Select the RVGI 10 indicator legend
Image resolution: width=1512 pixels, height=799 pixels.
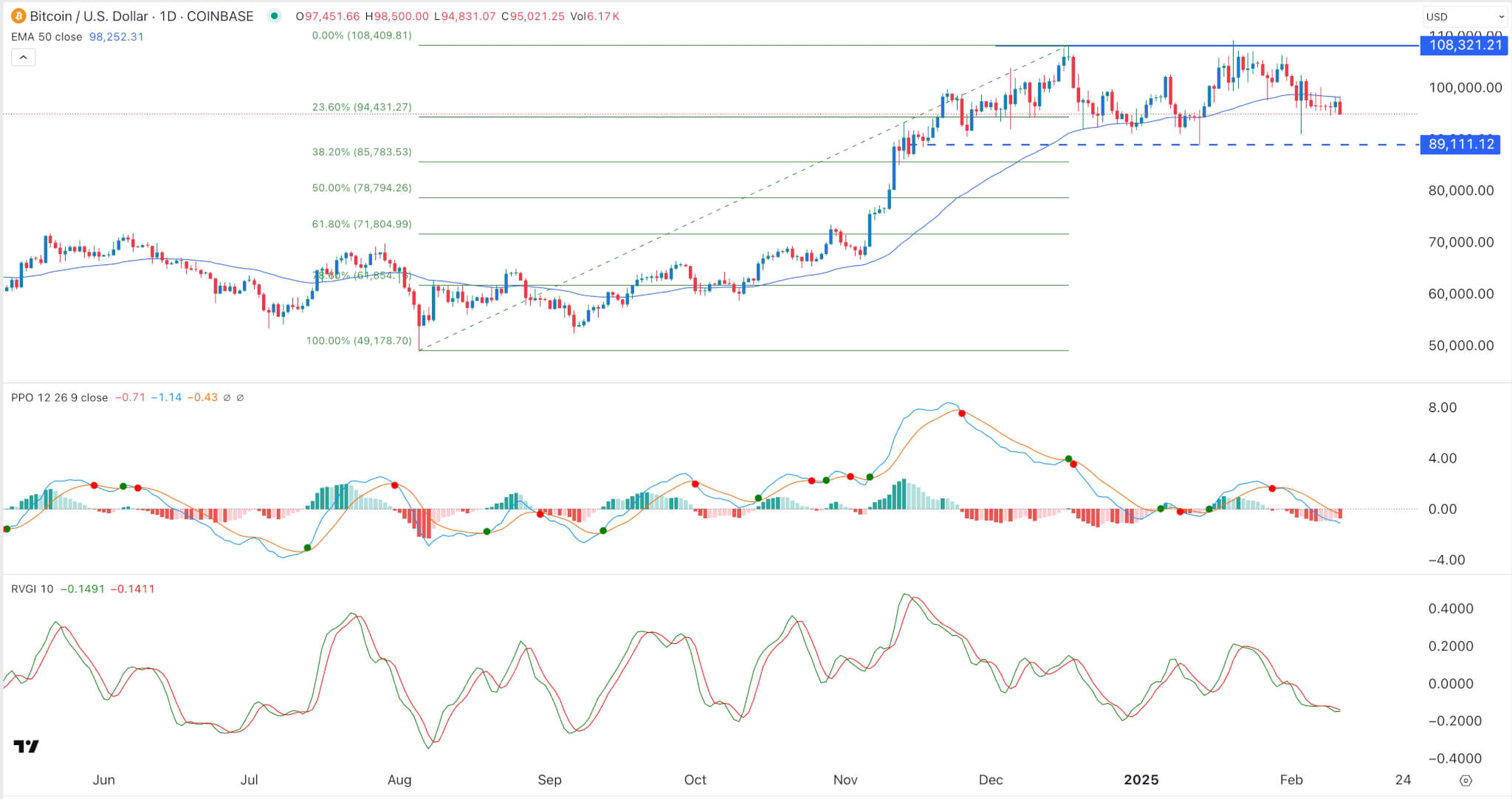coord(32,589)
